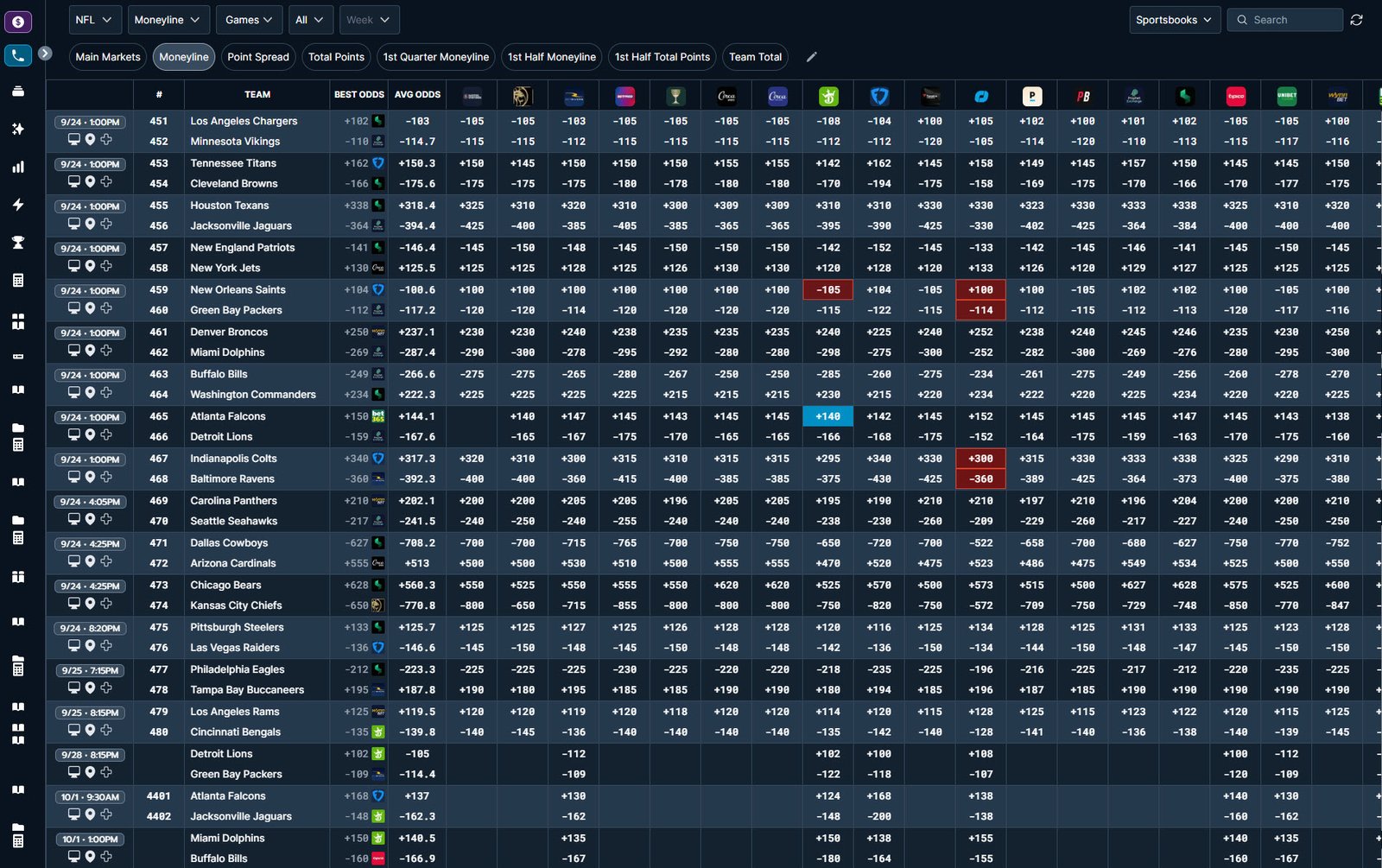1382x868 pixels.
Task: Click the TEAM column header
Action: coord(257,95)
